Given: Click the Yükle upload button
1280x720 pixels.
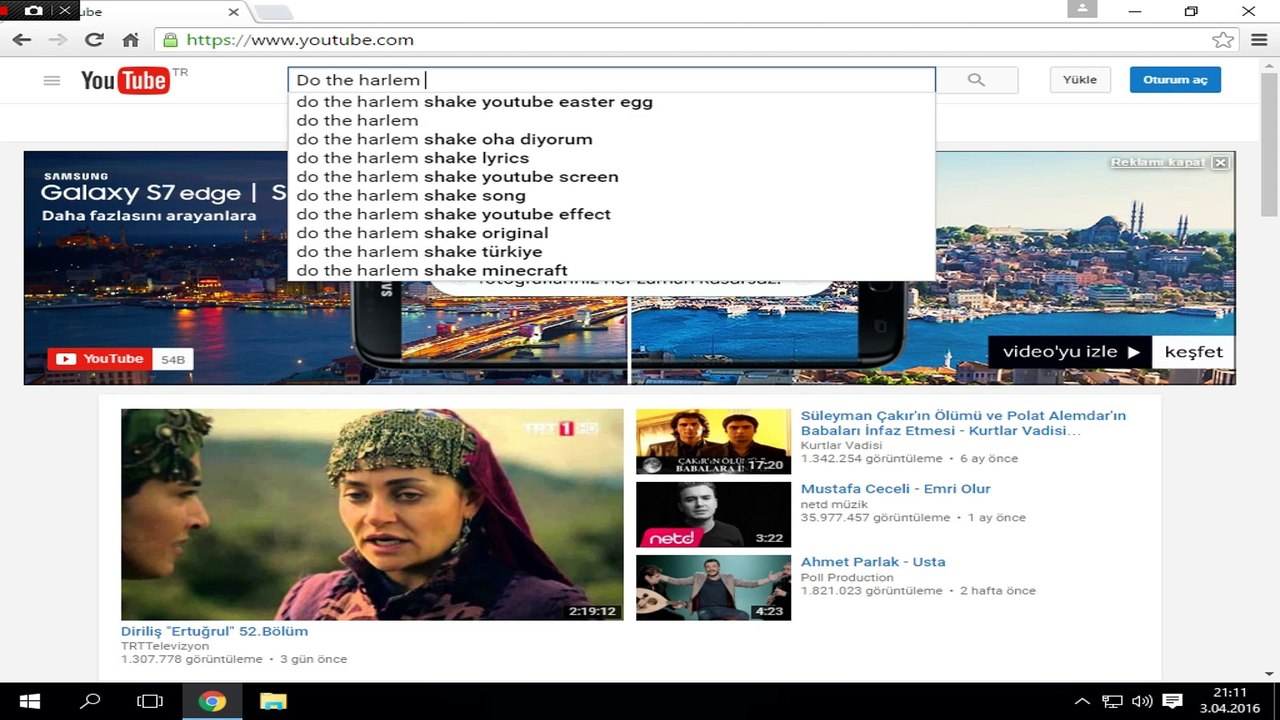Looking at the screenshot, I should coord(1080,80).
